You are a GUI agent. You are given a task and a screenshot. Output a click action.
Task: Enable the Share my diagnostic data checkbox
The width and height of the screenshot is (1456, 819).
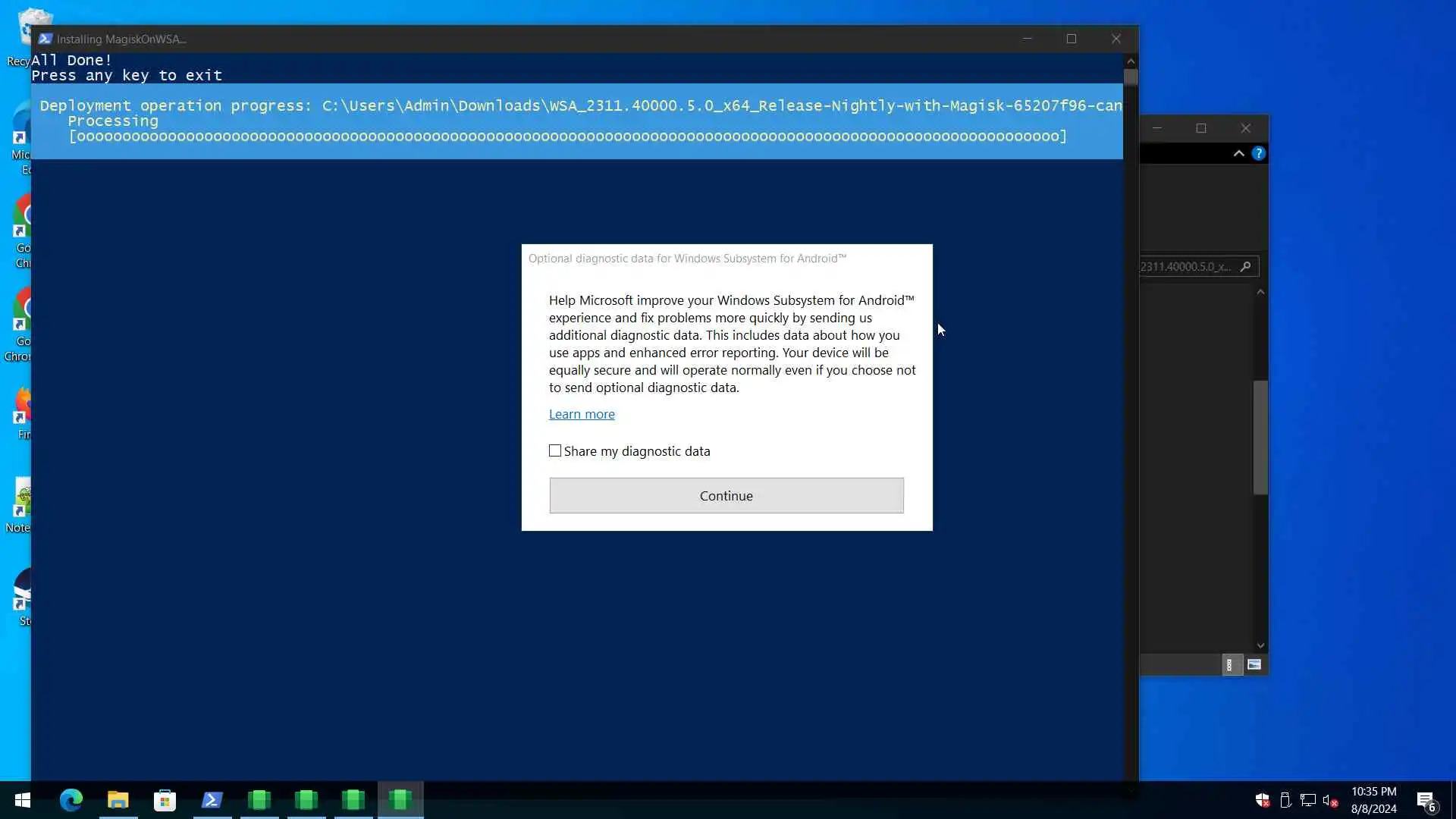coord(555,451)
